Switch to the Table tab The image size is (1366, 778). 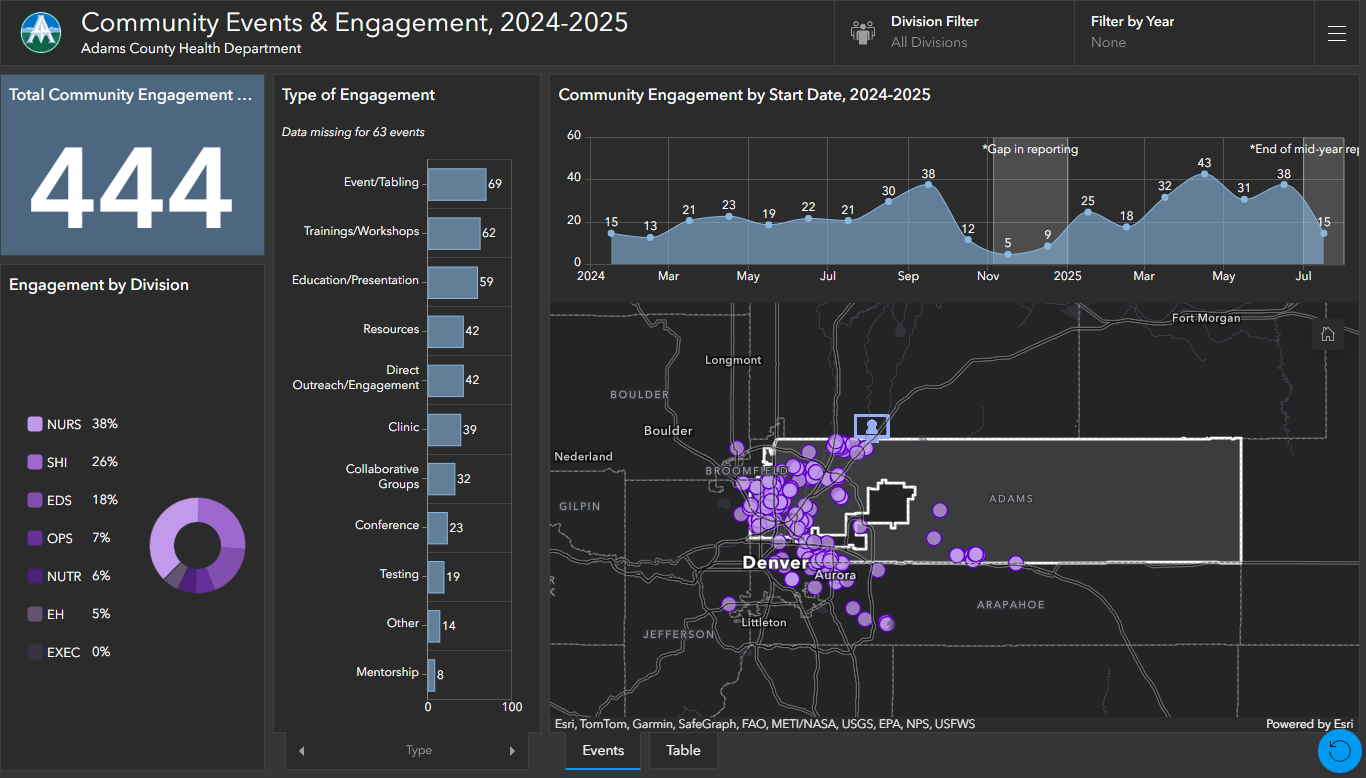(683, 751)
